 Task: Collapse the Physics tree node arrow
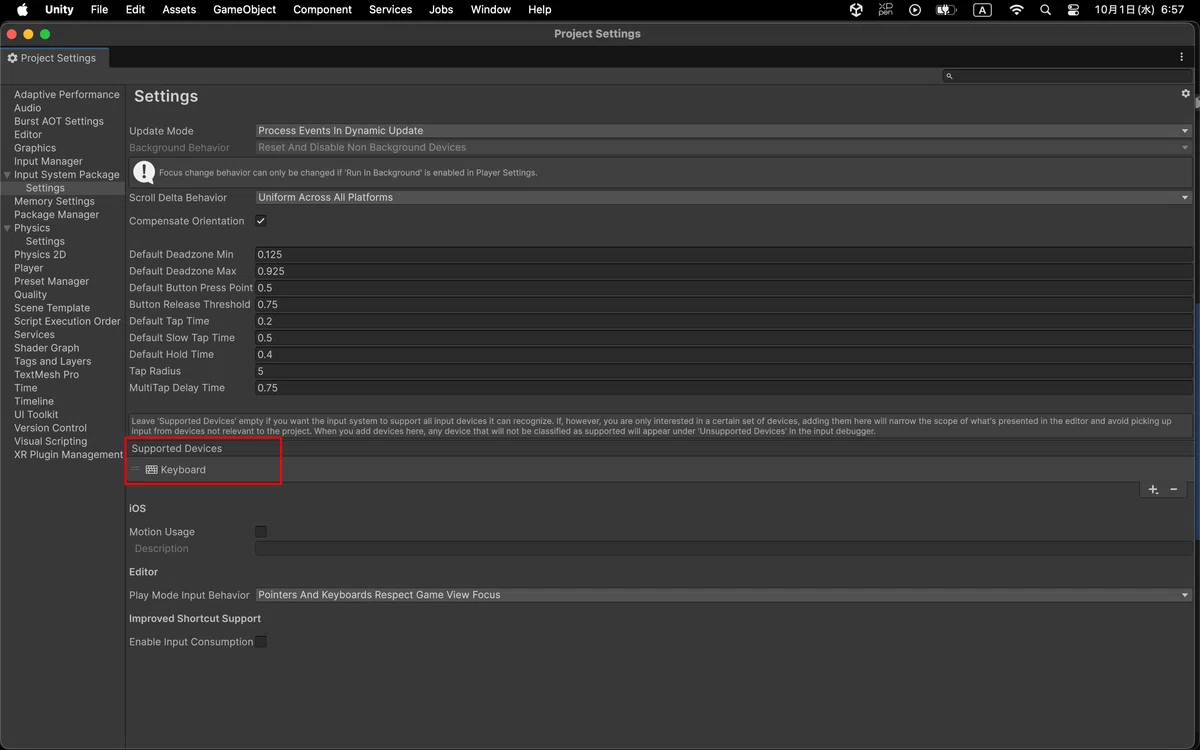click(8, 228)
